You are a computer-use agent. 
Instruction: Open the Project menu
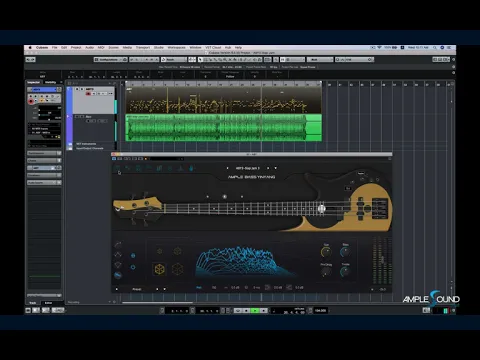tap(76, 48)
